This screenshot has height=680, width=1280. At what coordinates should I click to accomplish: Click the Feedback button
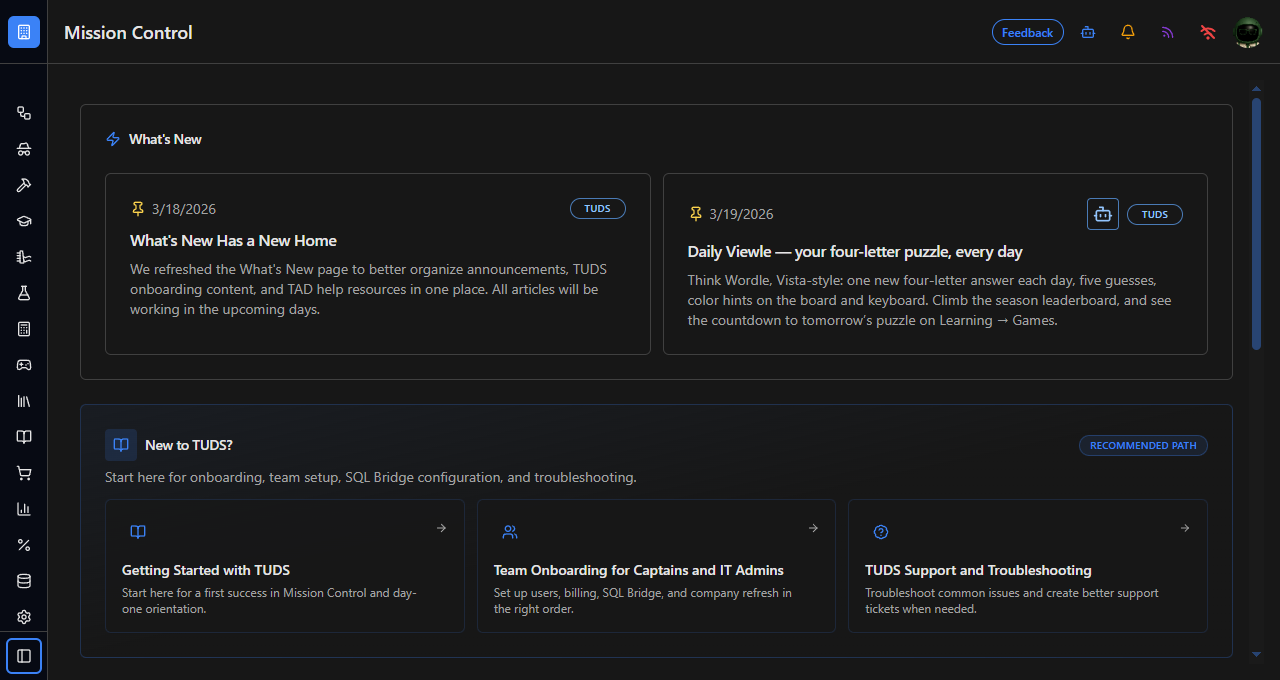click(1027, 32)
